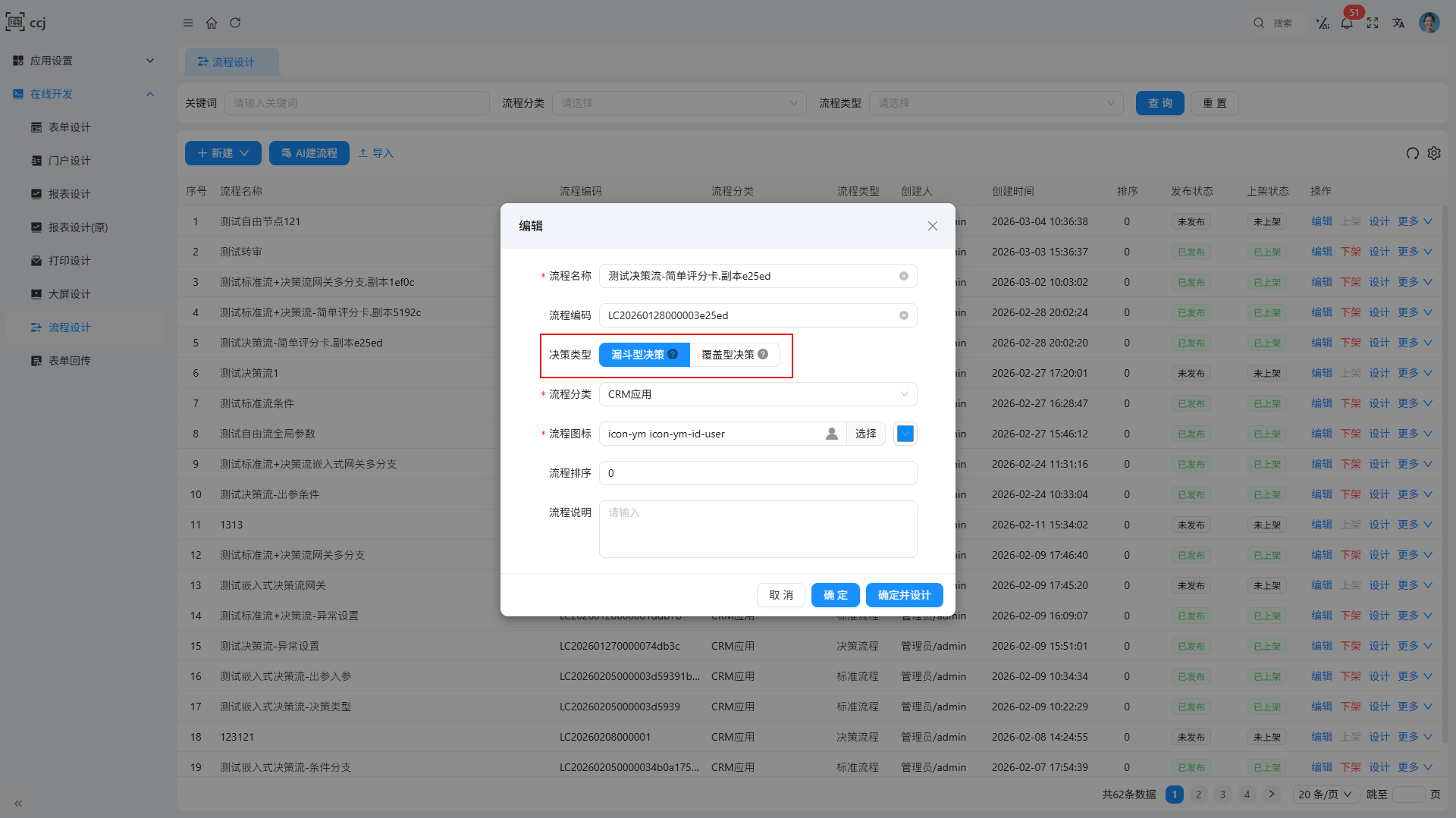Toggle the hamburger menu collapse icon
This screenshot has width=1456, height=818.
coord(188,23)
